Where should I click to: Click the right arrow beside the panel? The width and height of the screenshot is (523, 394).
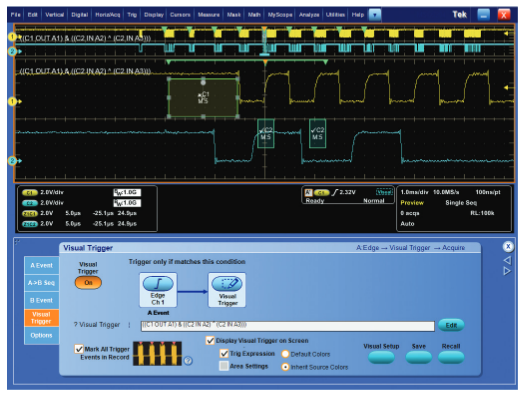[x=507, y=271]
